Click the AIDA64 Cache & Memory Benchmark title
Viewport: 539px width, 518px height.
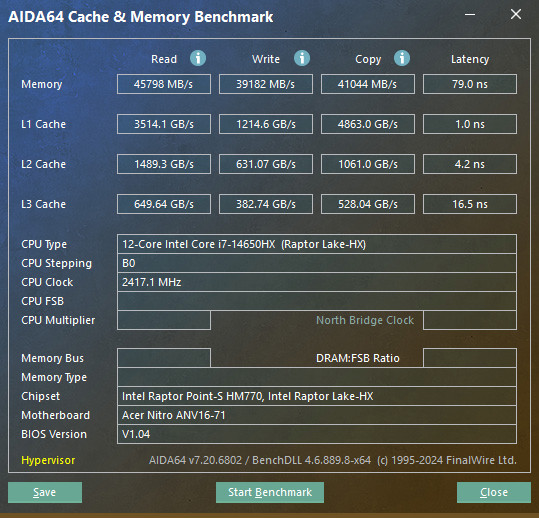point(141,17)
